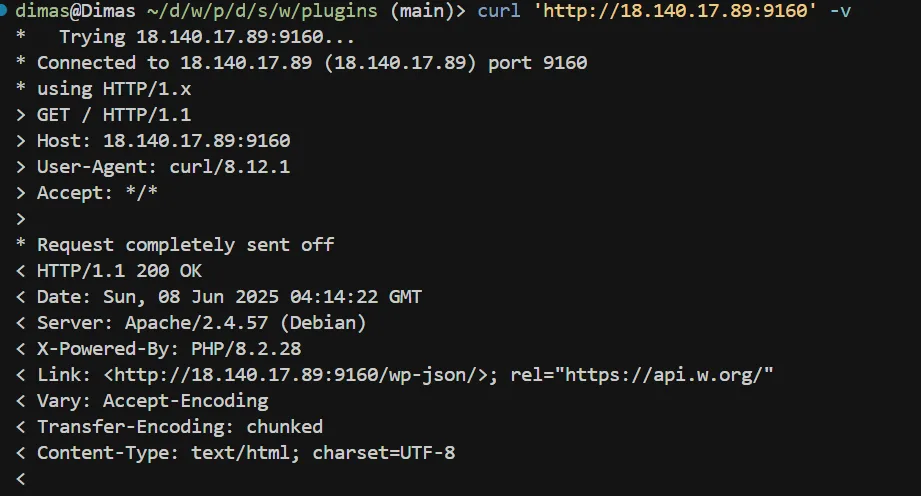Viewport: 921px width, 496px height.
Task: Click the Apache/2.4.57 (Debian) server value
Action: point(246,323)
